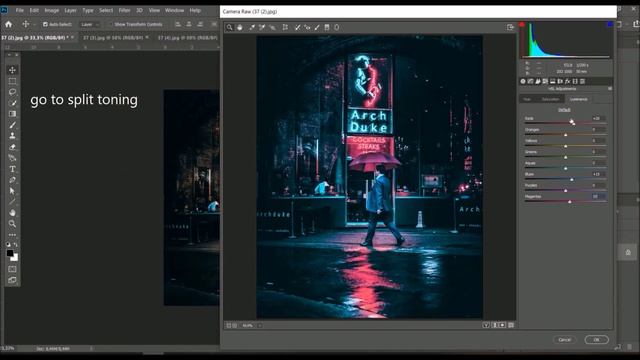This screenshot has height=360, width=640.
Task: Select the Eraser tool
Action: tap(12, 147)
